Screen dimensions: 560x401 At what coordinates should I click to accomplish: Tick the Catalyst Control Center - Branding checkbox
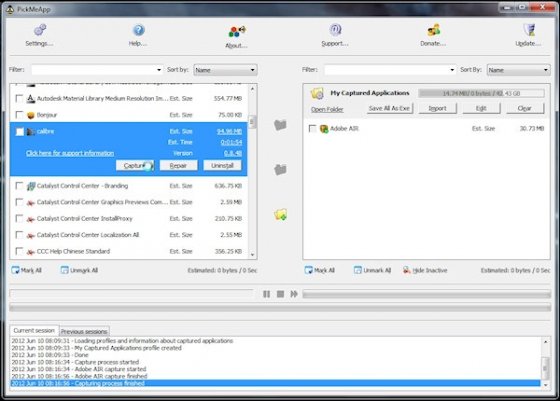(20, 186)
